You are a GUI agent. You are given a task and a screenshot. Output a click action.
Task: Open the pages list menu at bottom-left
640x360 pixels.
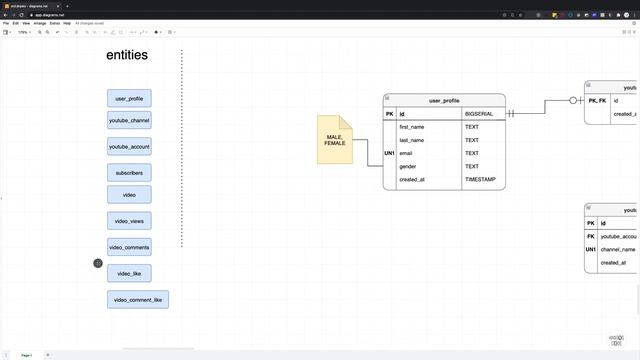(x=6, y=355)
